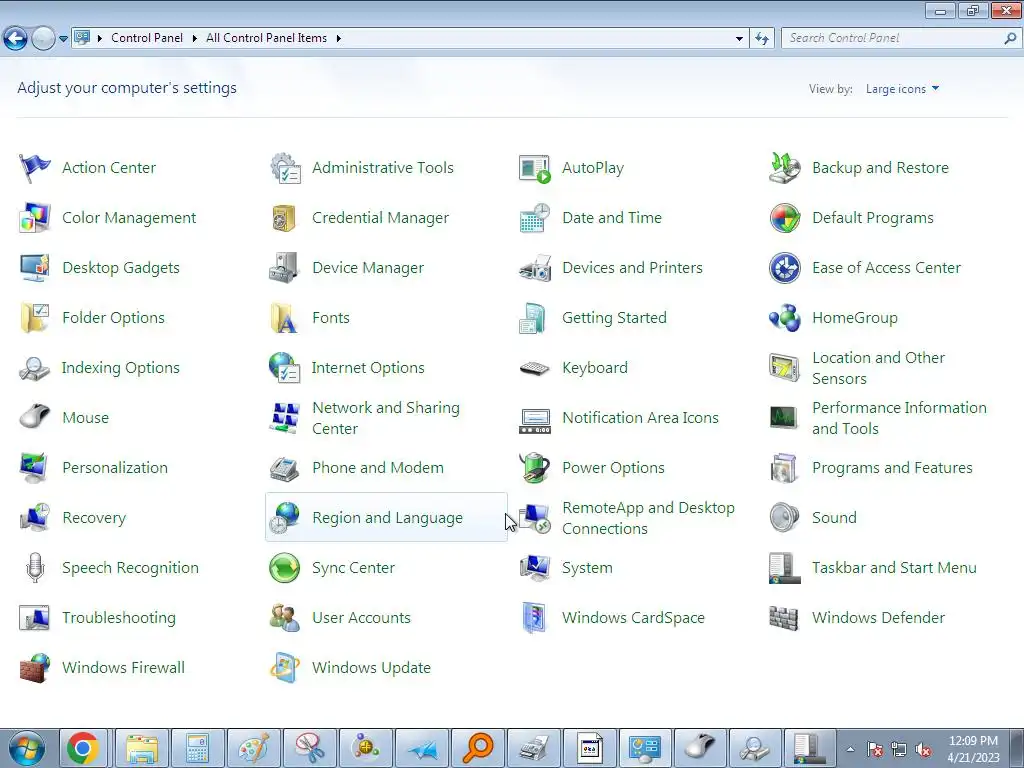The height and width of the screenshot is (768, 1024).
Task: Click the Device Manager icon
Action: (284, 268)
